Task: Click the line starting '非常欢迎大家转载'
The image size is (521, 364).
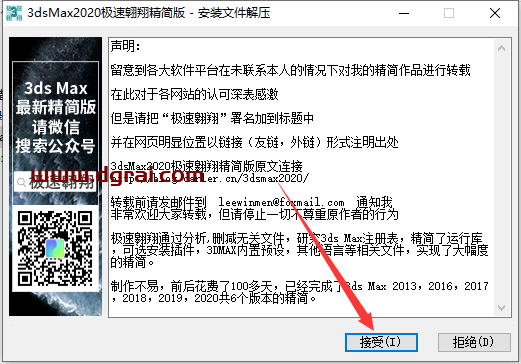Action: pyautogui.click(x=255, y=214)
